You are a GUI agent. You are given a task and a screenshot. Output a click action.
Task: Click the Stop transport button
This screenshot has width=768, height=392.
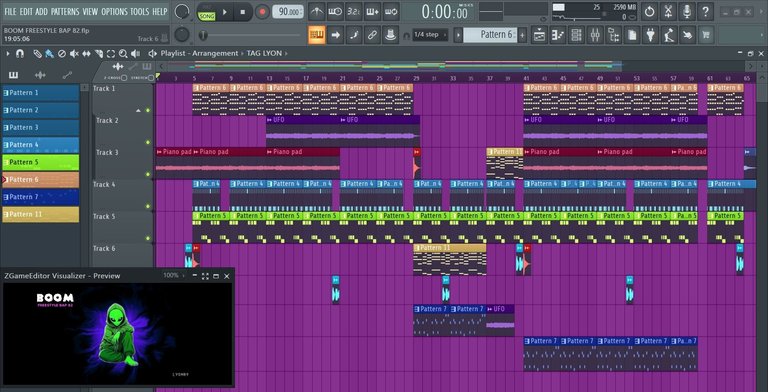[x=243, y=12]
